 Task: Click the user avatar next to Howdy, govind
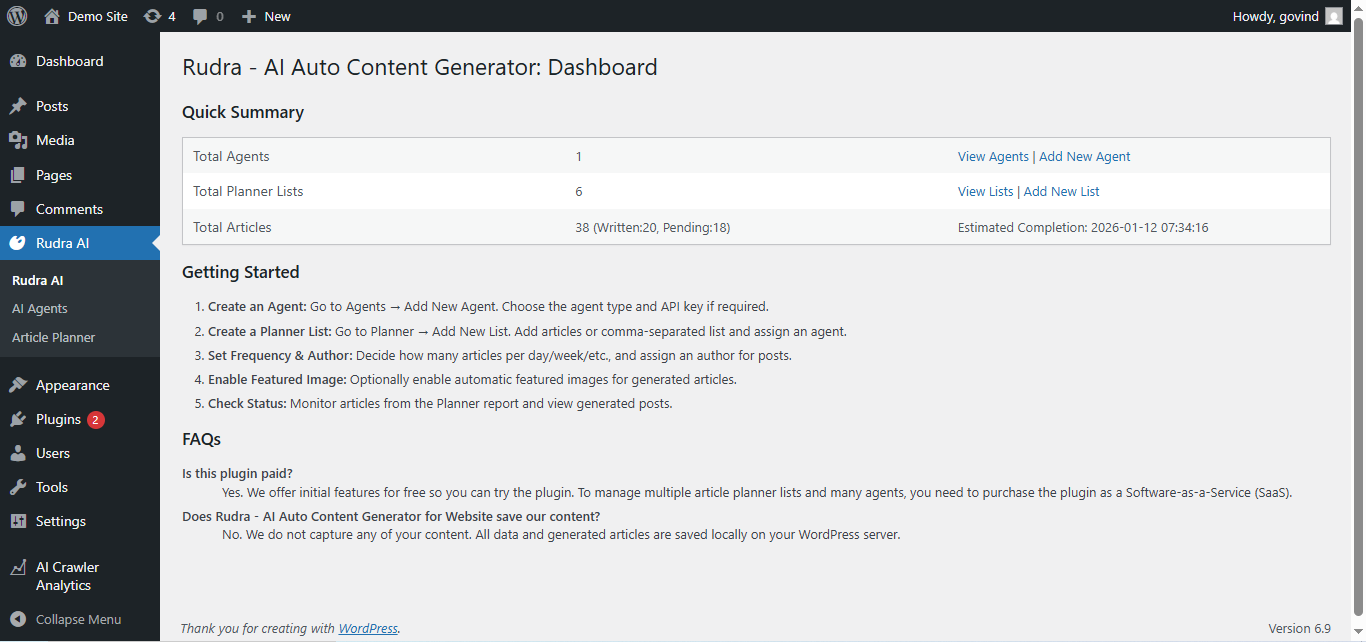tap(1334, 16)
